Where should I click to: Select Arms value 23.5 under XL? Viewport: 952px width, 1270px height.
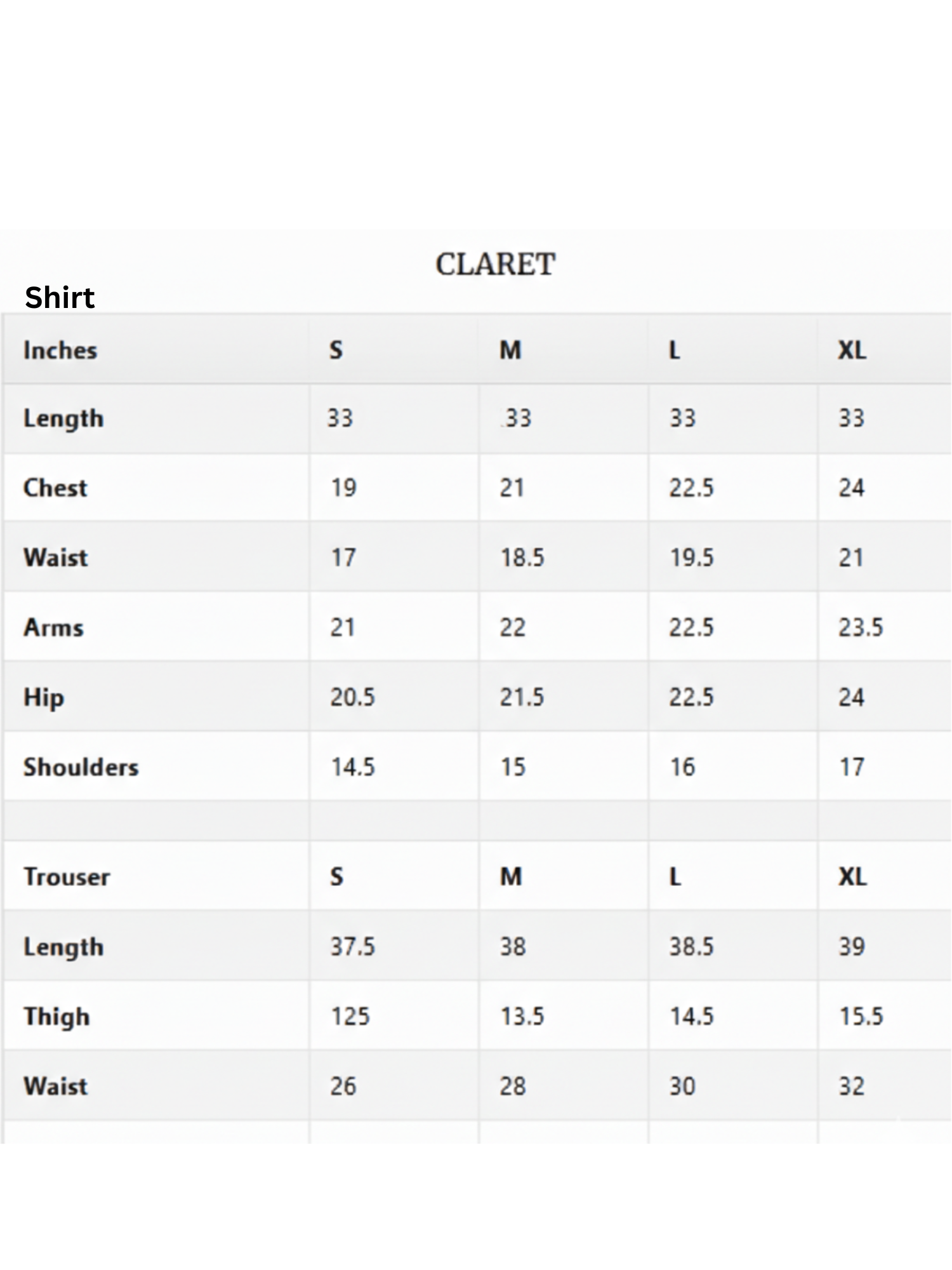(861, 627)
